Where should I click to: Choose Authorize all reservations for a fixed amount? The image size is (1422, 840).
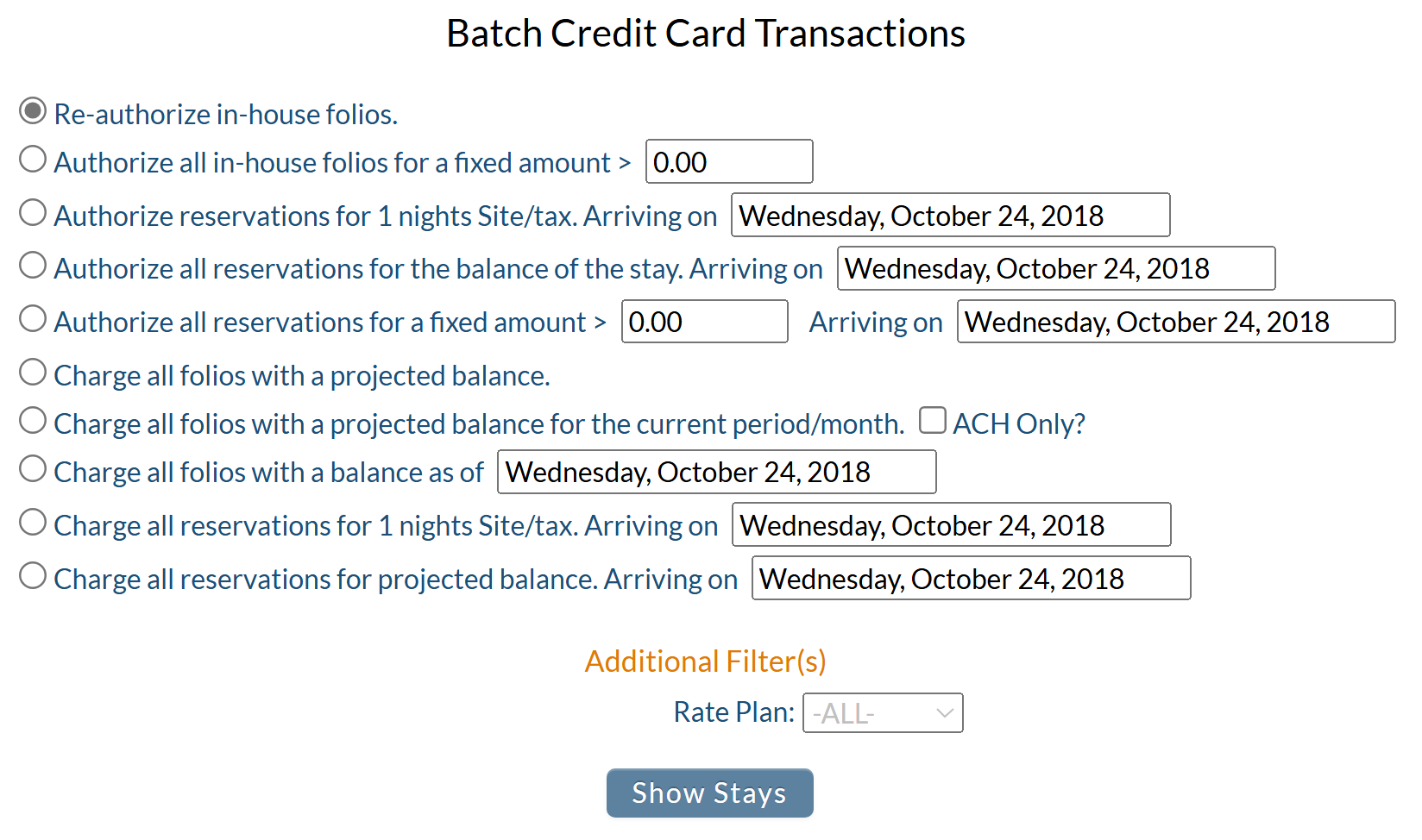point(33,318)
